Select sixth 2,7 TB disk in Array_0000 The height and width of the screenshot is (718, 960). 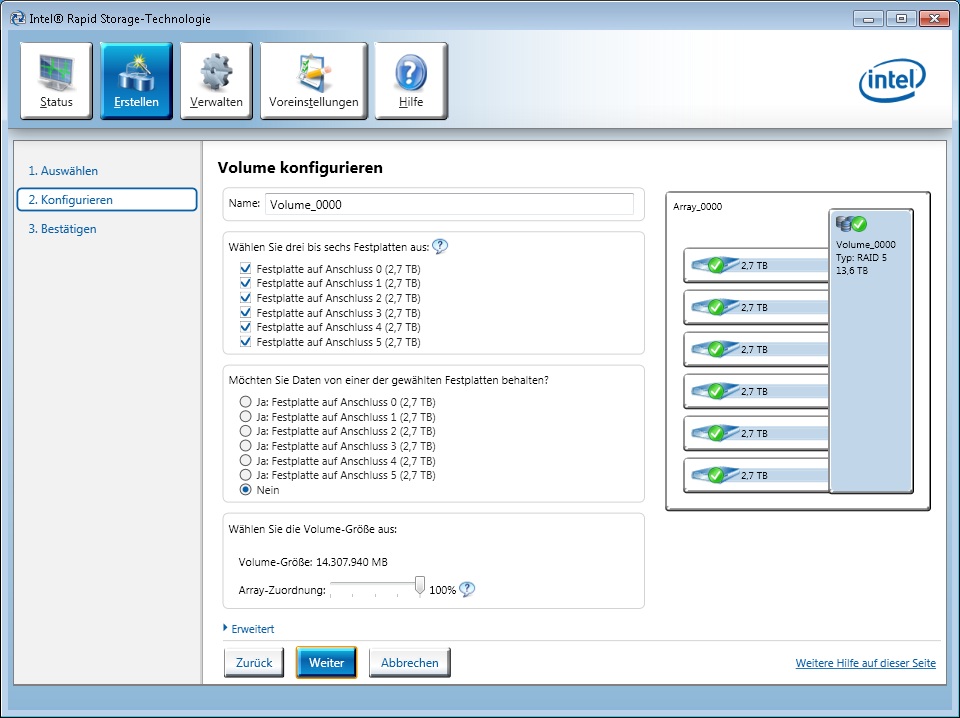(756, 475)
